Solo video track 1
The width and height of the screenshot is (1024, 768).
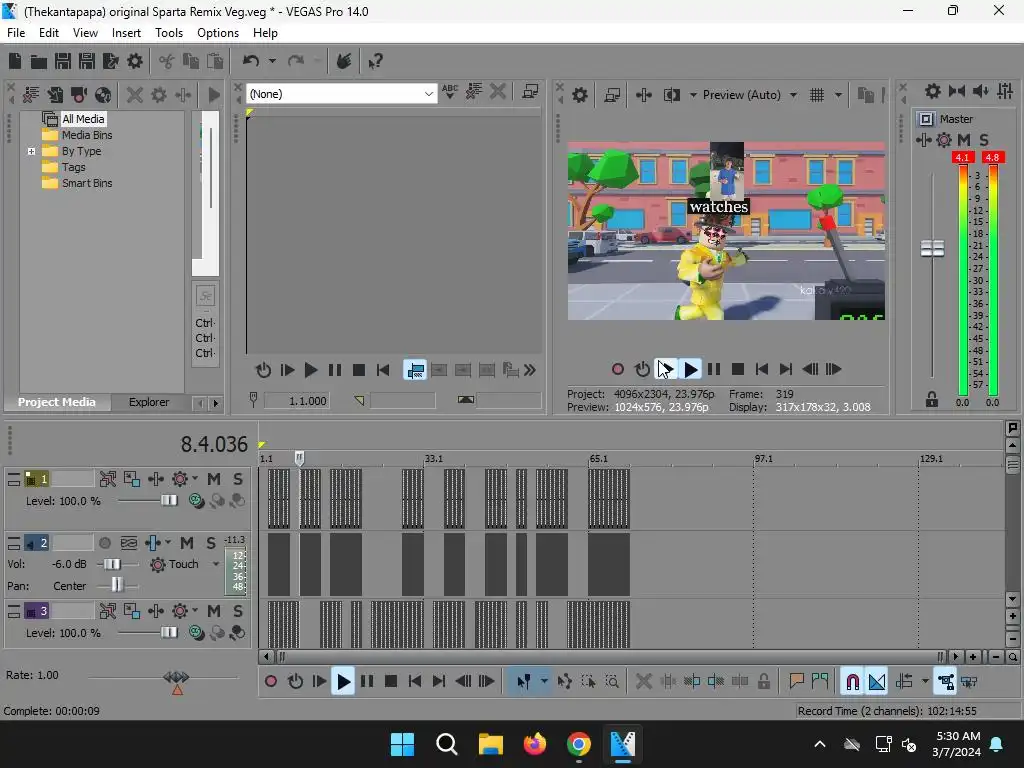pos(238,479)
